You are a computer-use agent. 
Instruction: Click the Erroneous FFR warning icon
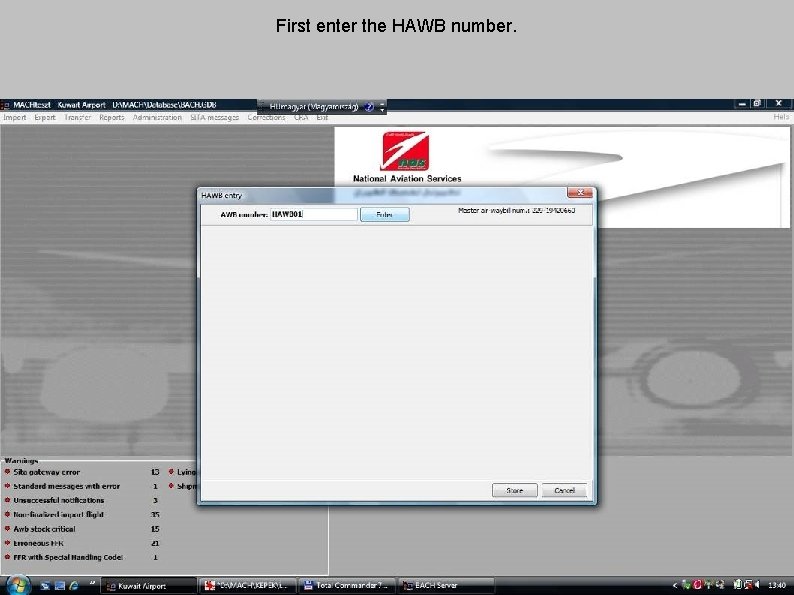[8, 543]
